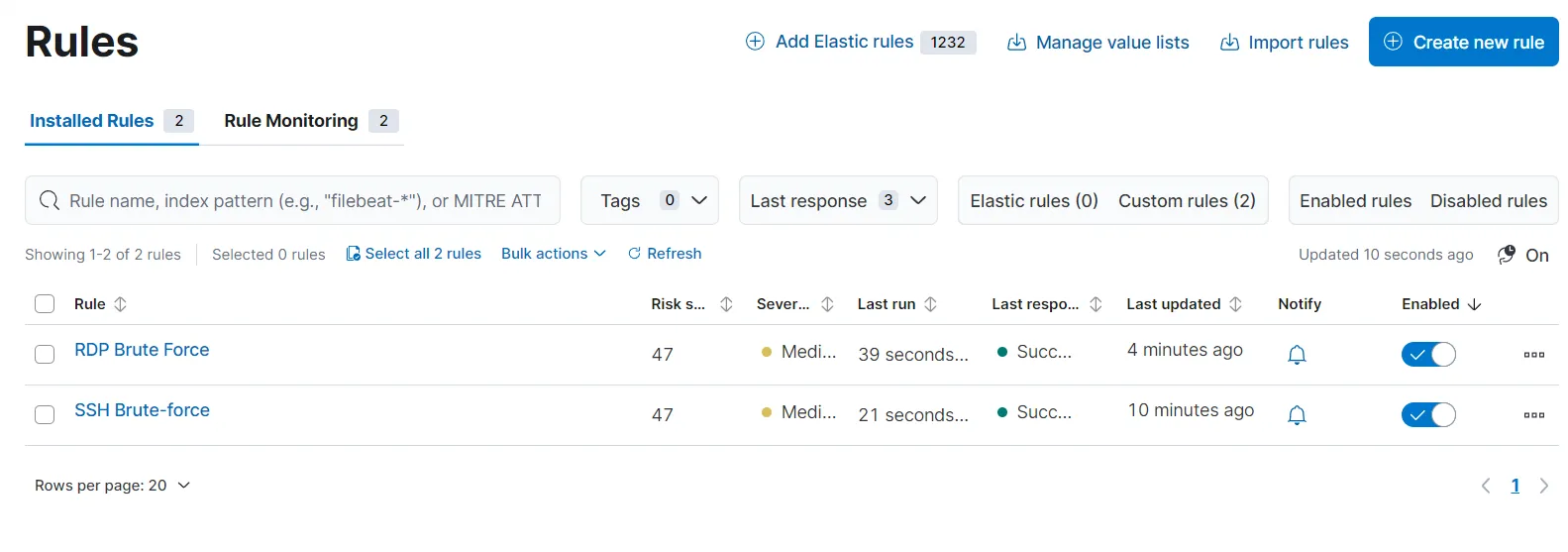This screenshot has height=552, width=1568.
Task: Click the Create new rule button
Action: point(1463,42)
